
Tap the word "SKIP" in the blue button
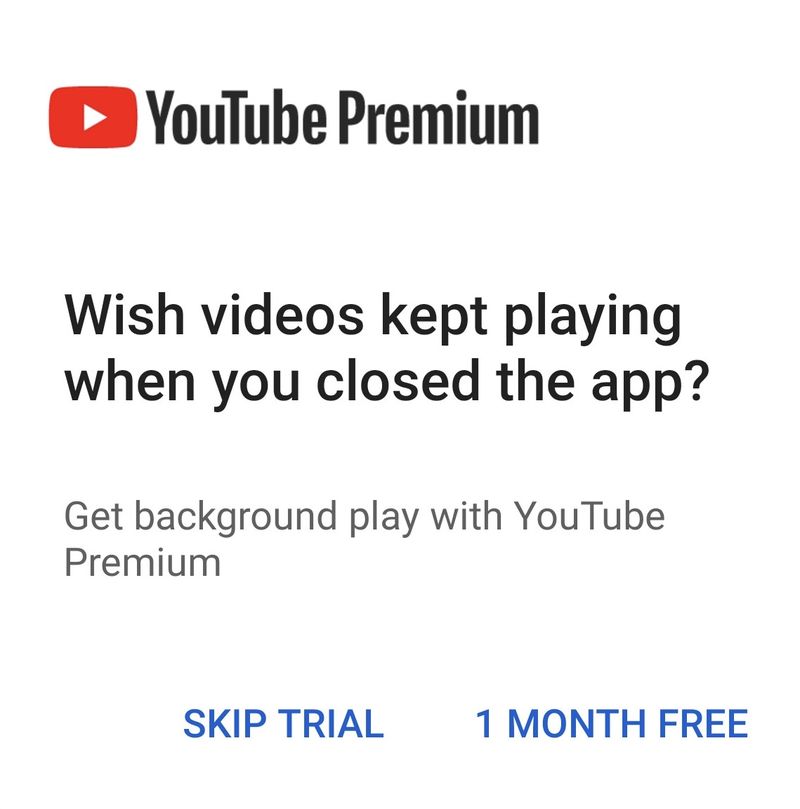point(225,724)
